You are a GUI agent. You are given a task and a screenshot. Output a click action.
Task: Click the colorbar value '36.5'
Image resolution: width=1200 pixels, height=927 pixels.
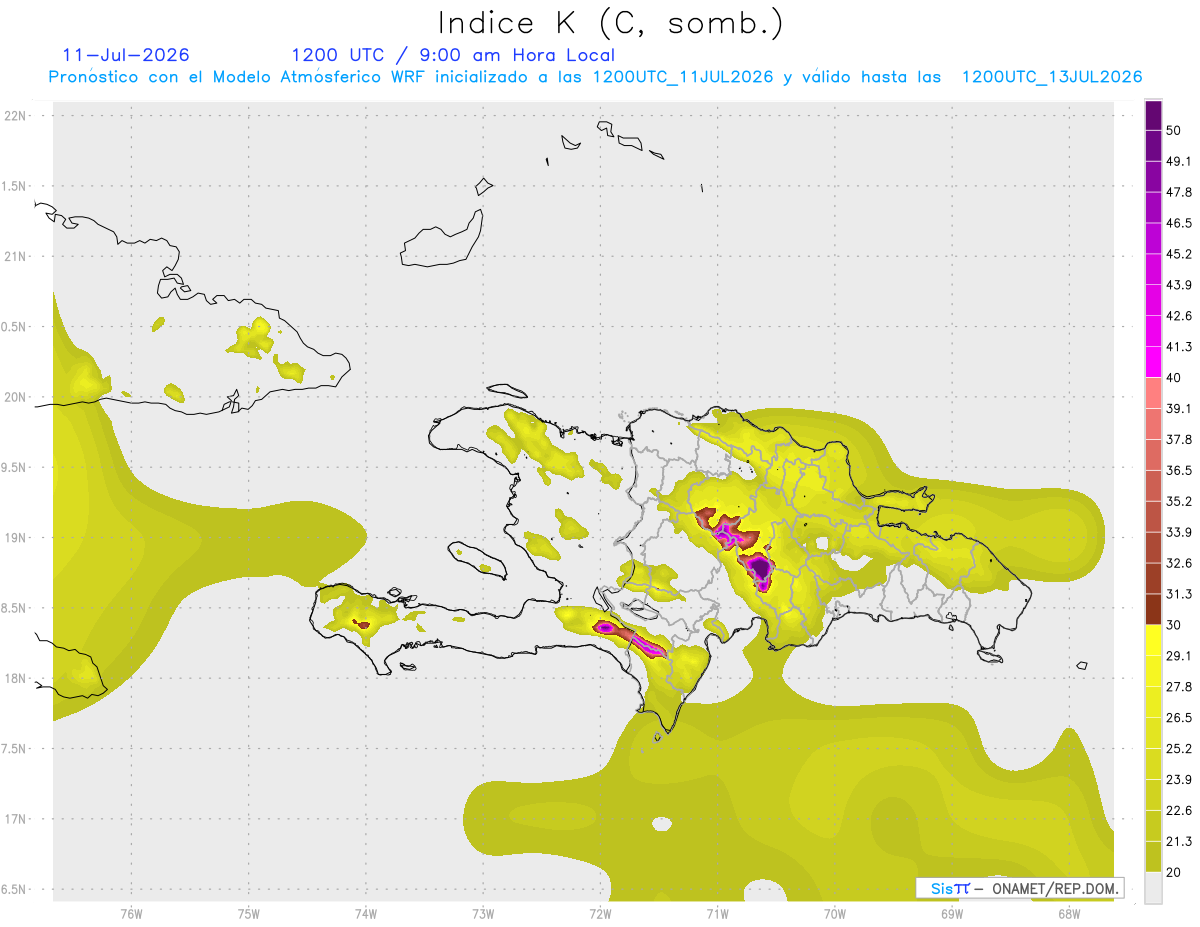tap(1179, 470)
